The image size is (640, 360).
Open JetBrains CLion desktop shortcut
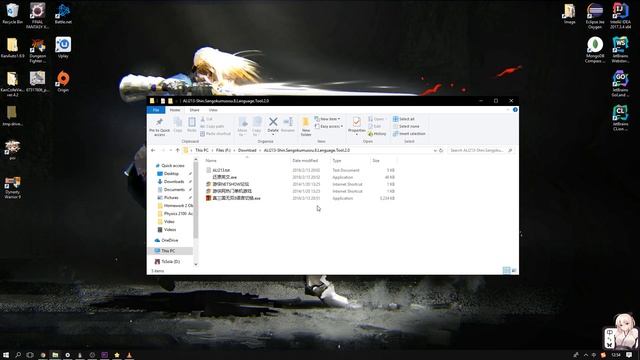620,118
